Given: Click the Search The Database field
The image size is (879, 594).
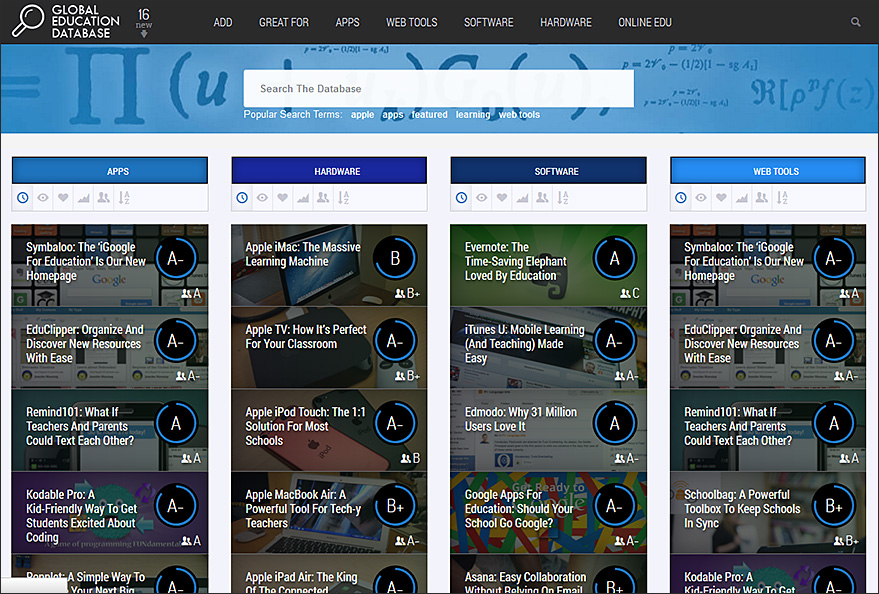Looking at the screenshot, I should pos(438,89).
